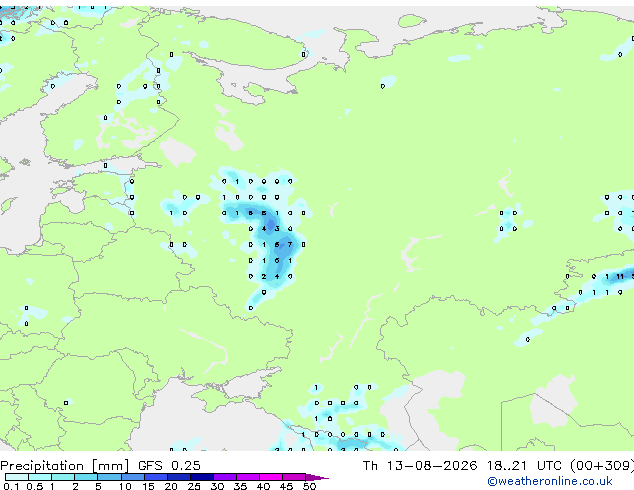The height and width of the screenshot is (490, 634).
Task: Click the "Precipitation" title word
Action: pyautogui.click(x=42, y=466)
